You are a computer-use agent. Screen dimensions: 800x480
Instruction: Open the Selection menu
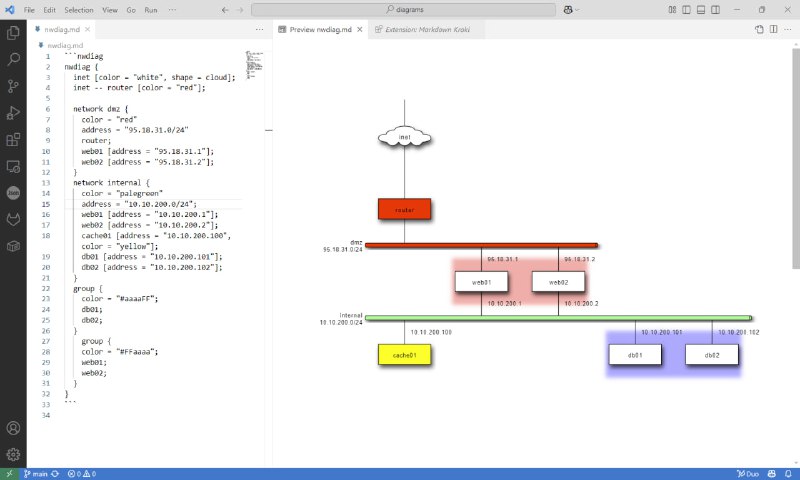tap(79, 10)
